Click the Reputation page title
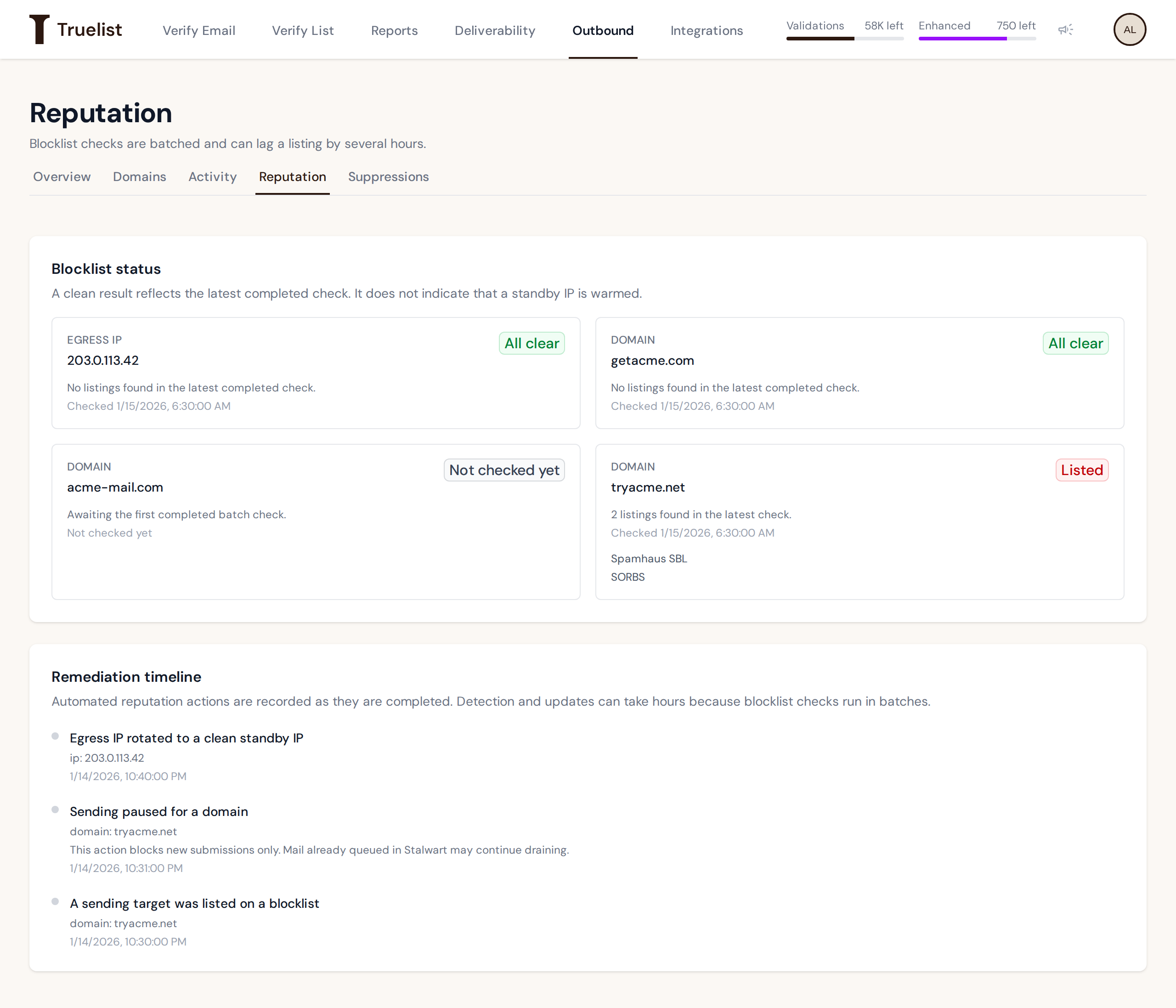Screen dimensions: 1176x1008 [101, 113]
